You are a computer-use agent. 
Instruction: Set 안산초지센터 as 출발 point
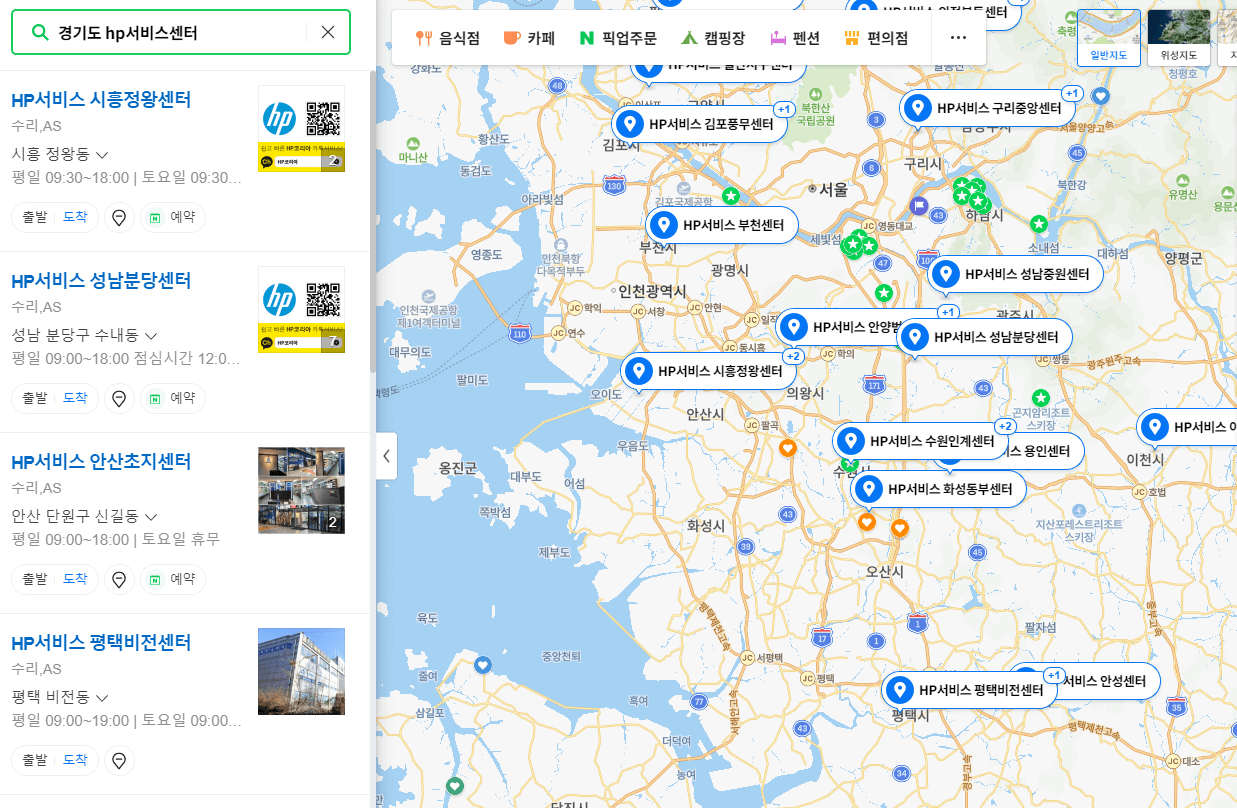(34, 578)
